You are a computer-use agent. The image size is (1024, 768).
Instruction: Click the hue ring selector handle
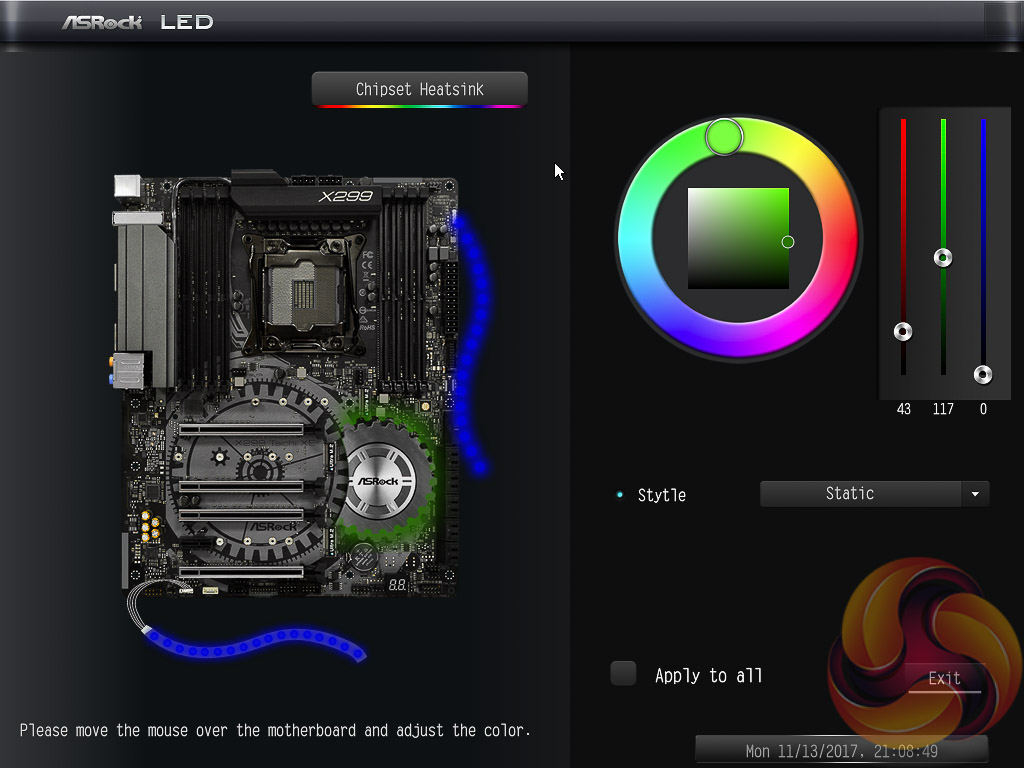tap(724, 136)
